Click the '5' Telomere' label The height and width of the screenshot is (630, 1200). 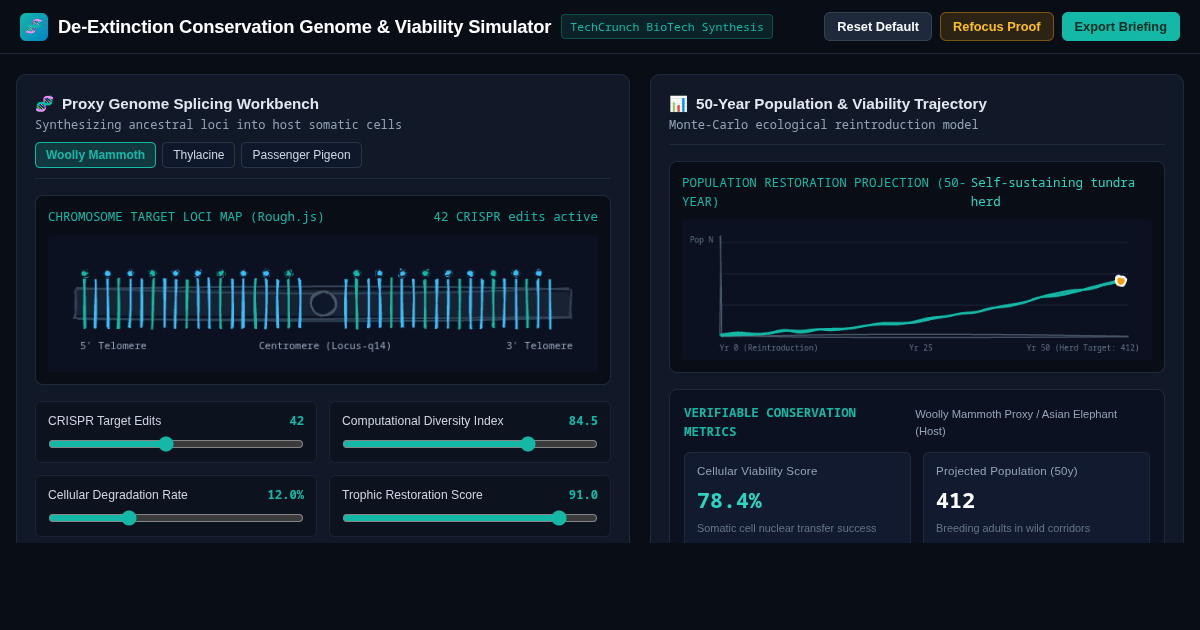click(113, 346)
